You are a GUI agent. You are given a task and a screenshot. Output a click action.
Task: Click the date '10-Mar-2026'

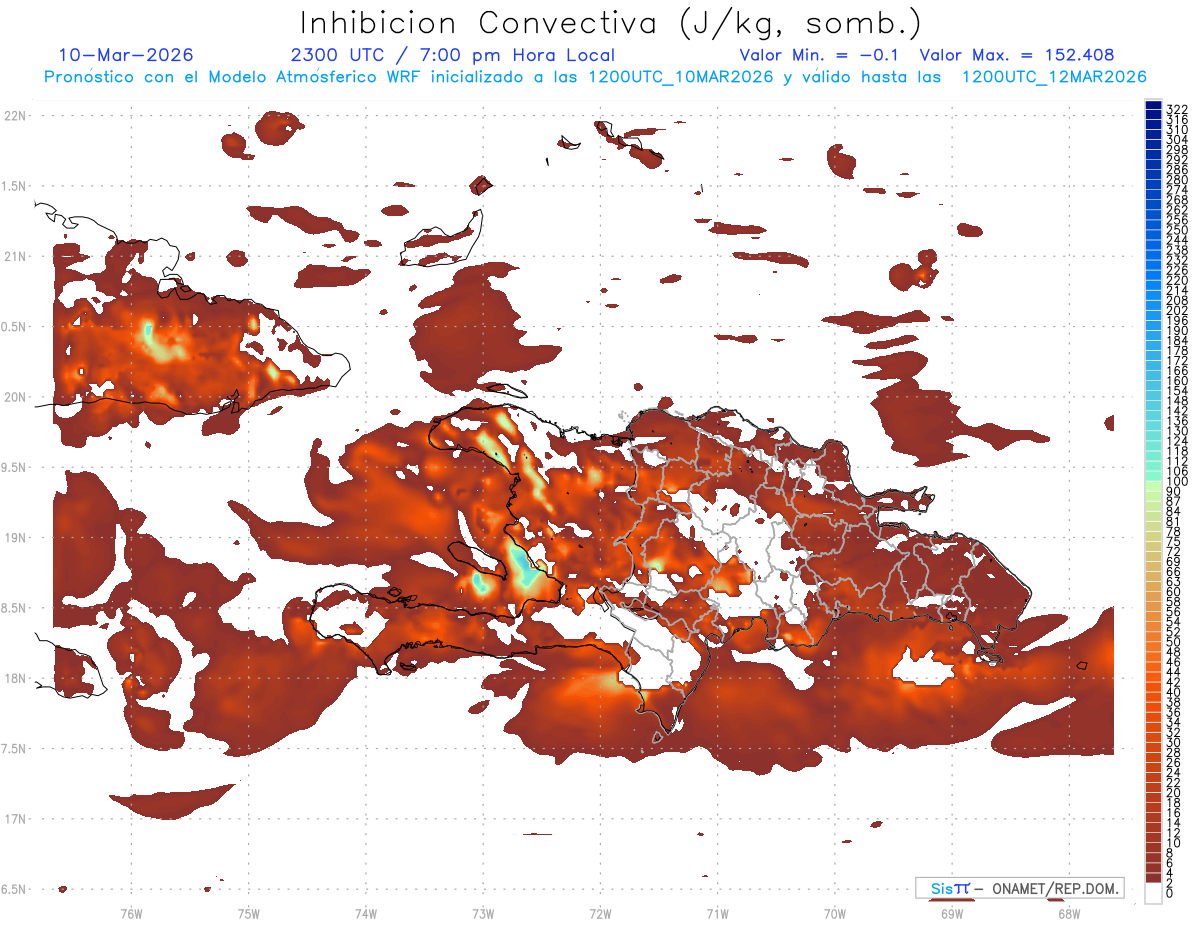pos(126,55)
